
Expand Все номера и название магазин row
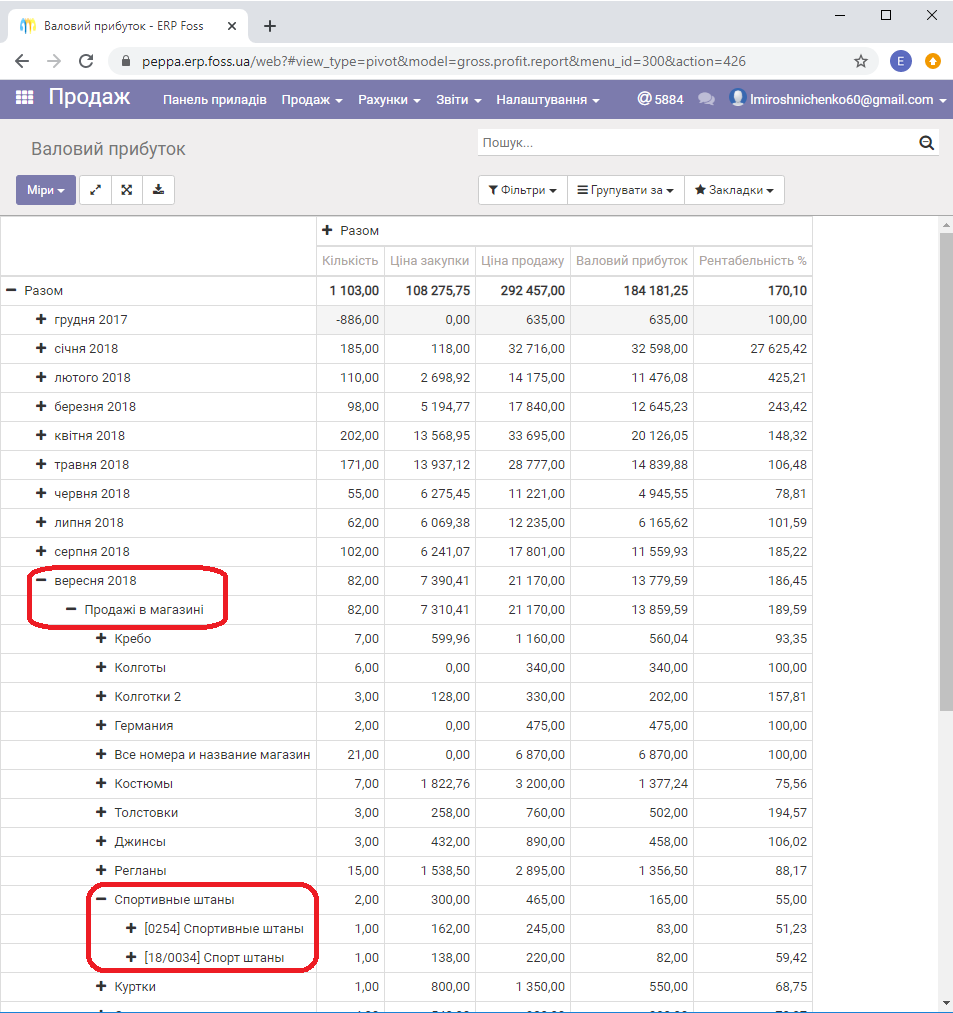101,754
